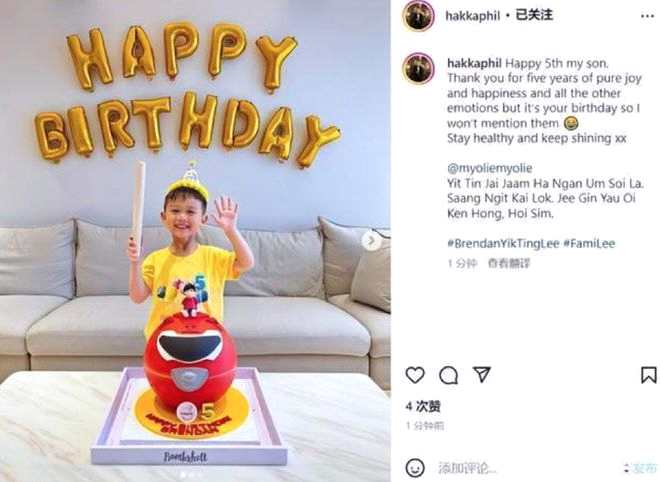
Task: Open emoji picker smiley icon
Action: pyautogui.click(x=415, y=468)
